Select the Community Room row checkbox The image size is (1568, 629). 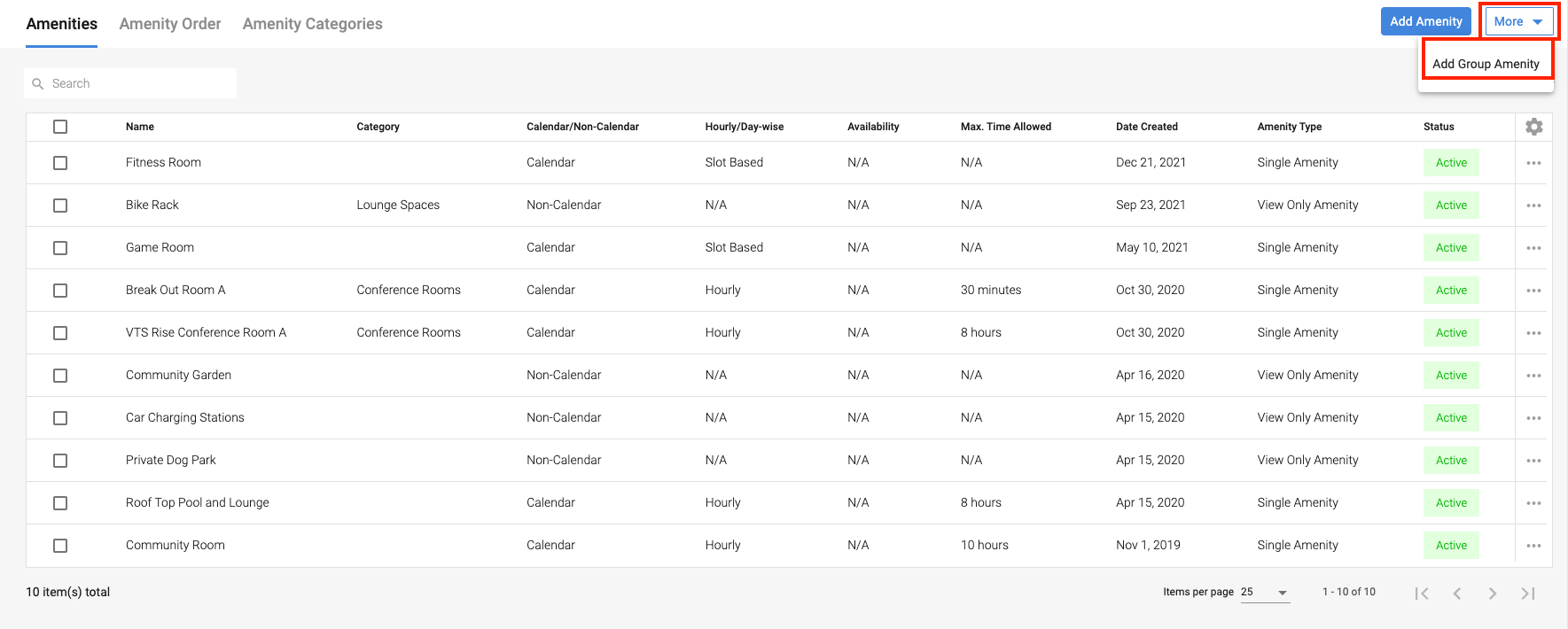(60, 546)
